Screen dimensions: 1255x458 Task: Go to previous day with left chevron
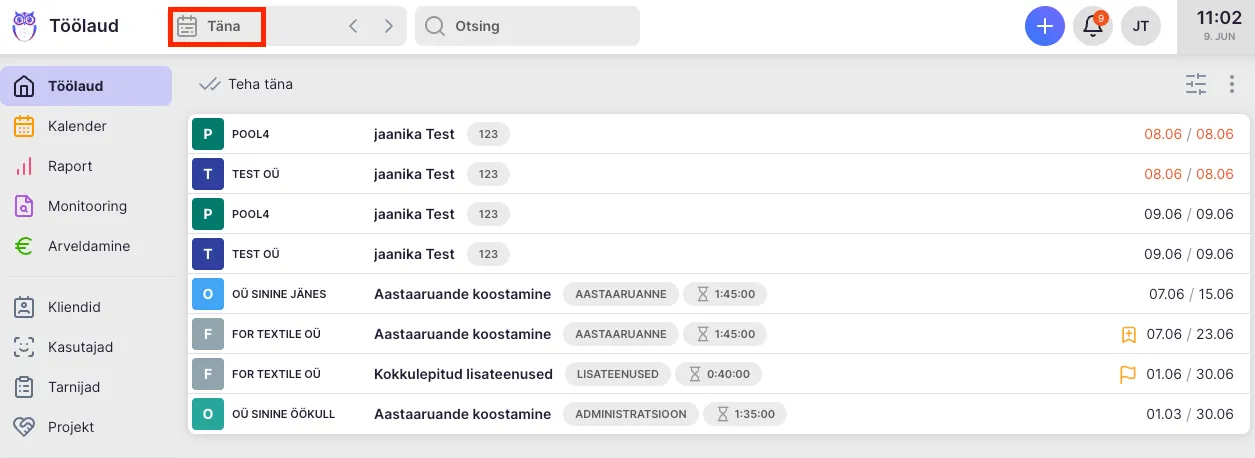353,26
